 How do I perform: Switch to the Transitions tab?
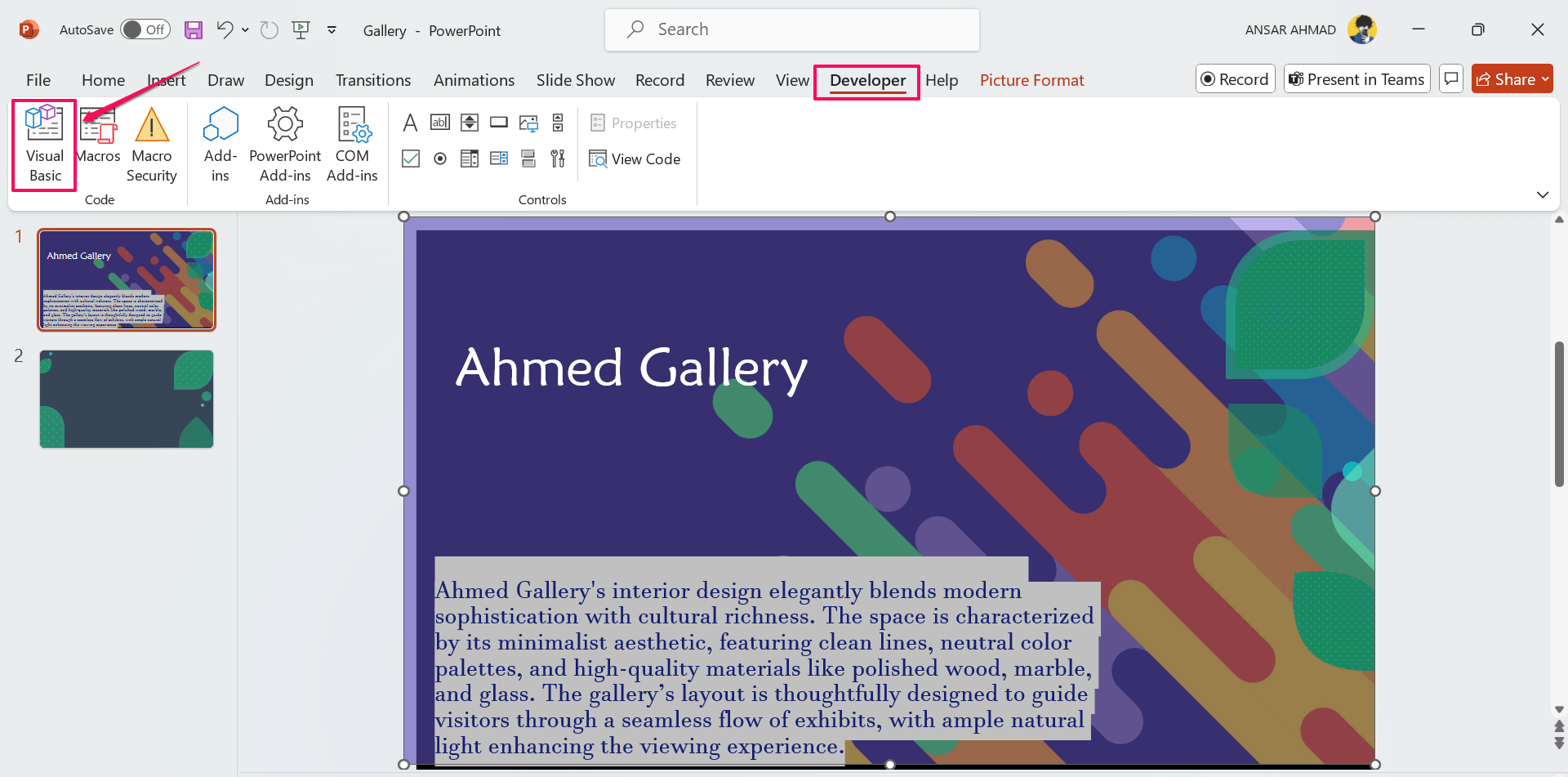(373, 80)
